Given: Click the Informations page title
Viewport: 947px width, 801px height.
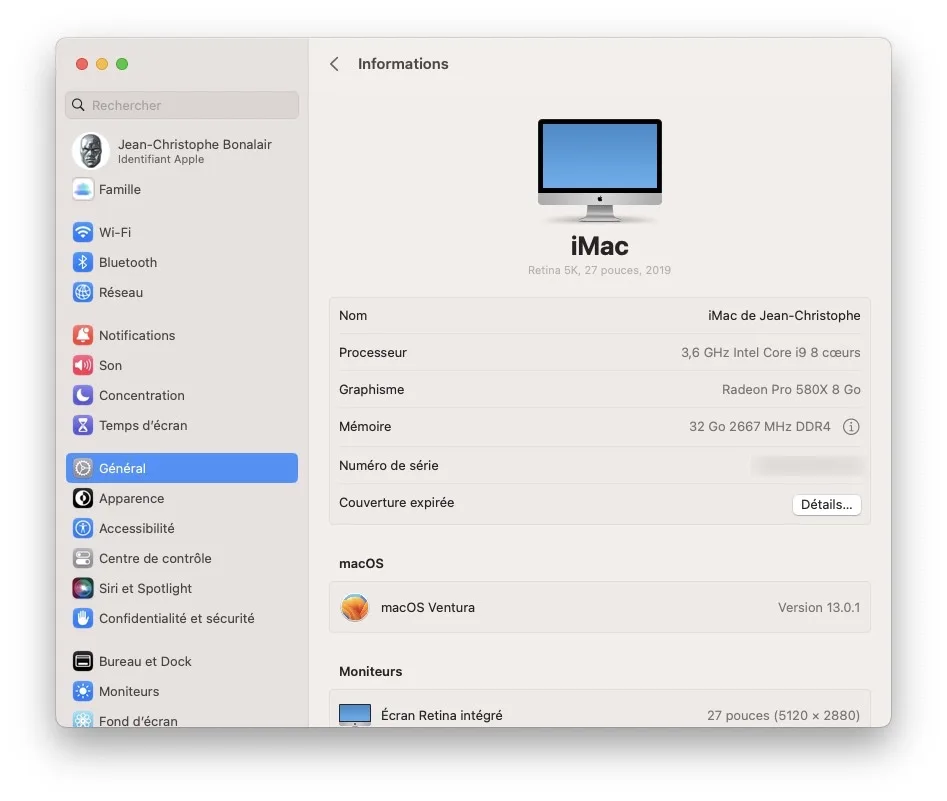Looking at the screenshot, I should (x=403, y=64).
